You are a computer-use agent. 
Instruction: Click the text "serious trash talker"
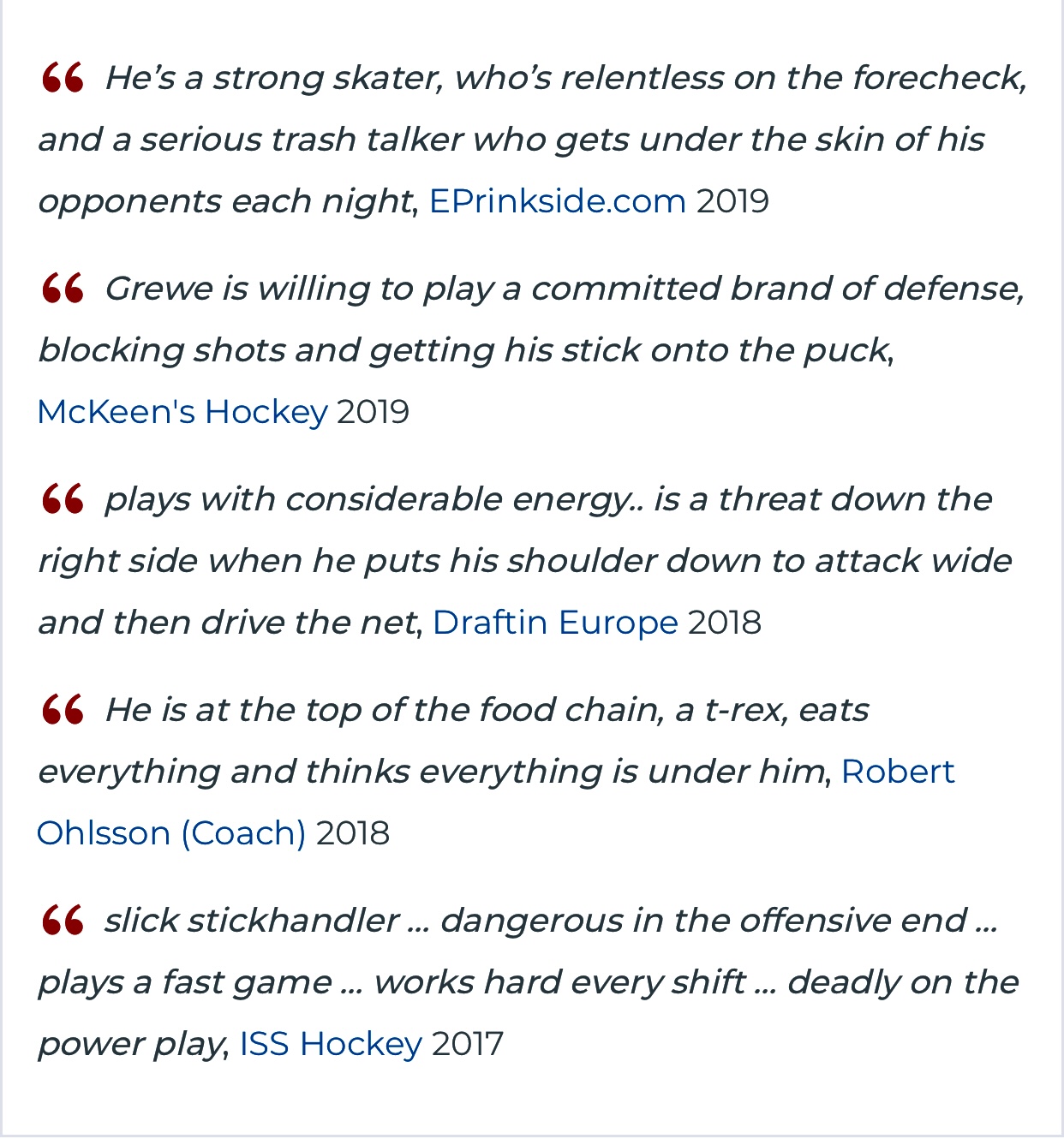pos(302,140)
